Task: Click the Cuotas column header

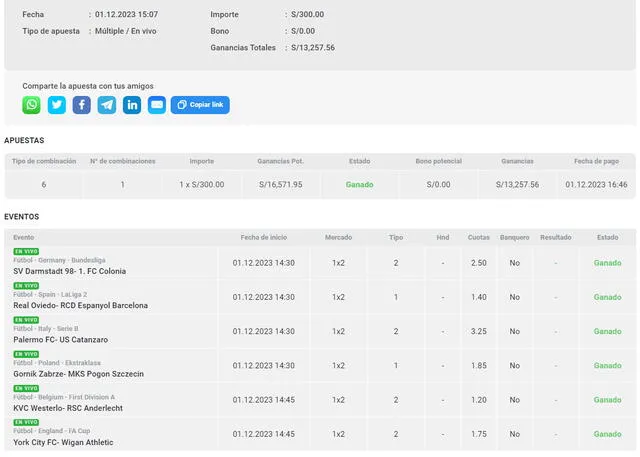Action: point(479,237)
